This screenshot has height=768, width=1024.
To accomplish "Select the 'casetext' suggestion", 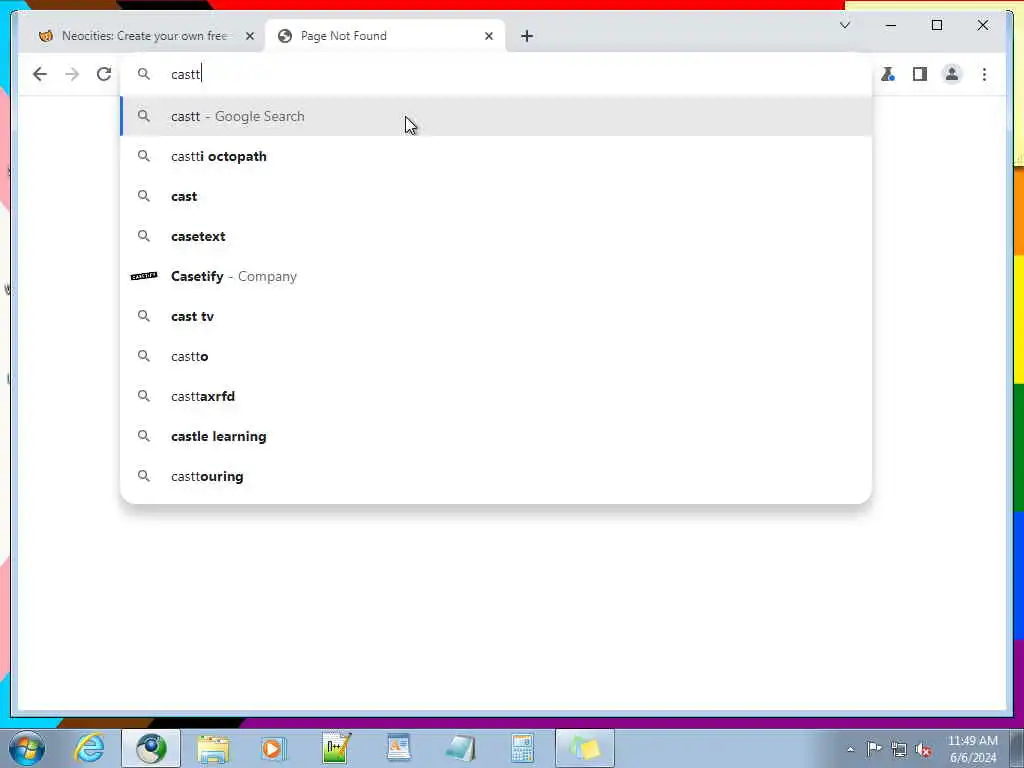I will [496, 236].
